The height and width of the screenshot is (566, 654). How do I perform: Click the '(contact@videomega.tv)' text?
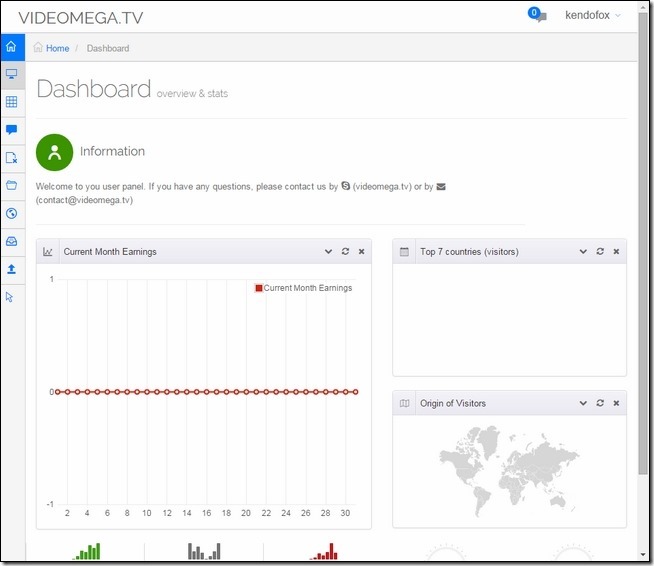point(84,200)
